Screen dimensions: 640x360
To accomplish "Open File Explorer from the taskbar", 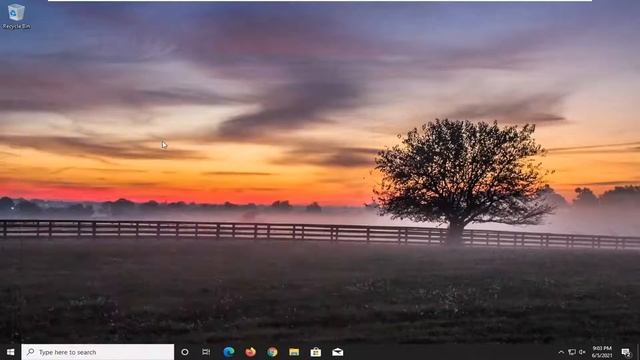I will [294, 352].
